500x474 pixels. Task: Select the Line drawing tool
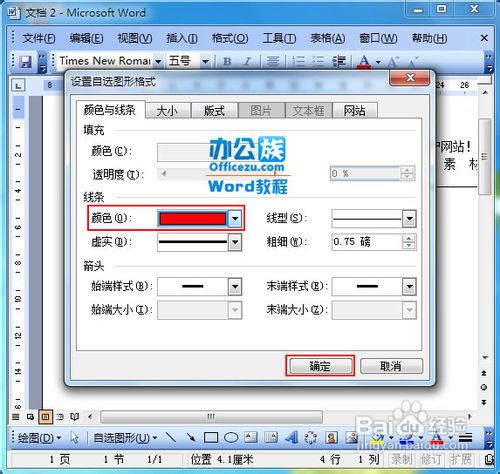click(171, 437)
